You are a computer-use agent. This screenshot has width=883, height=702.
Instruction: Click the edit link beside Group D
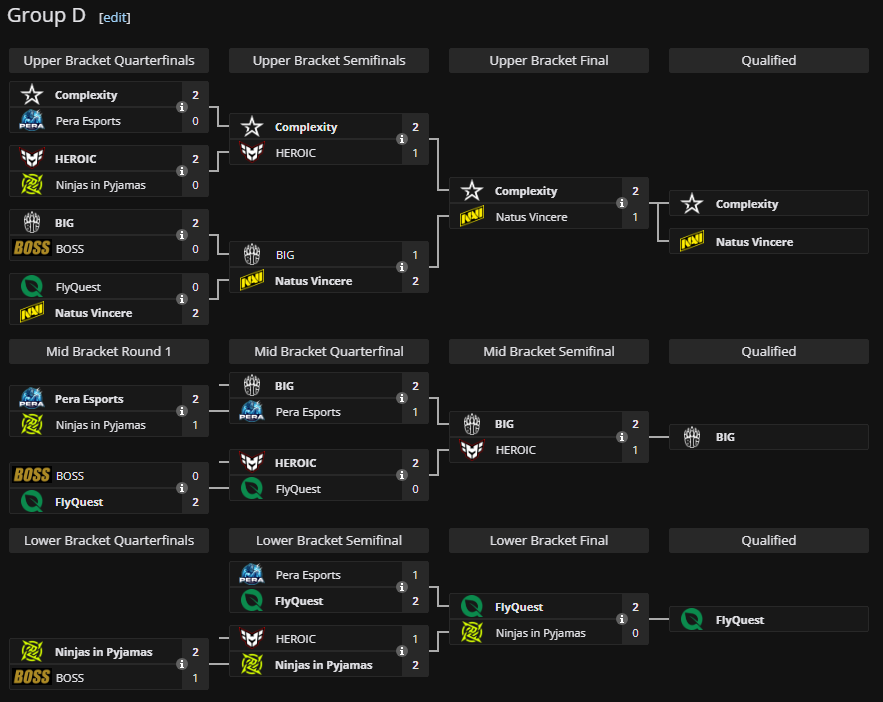(114, 17)
